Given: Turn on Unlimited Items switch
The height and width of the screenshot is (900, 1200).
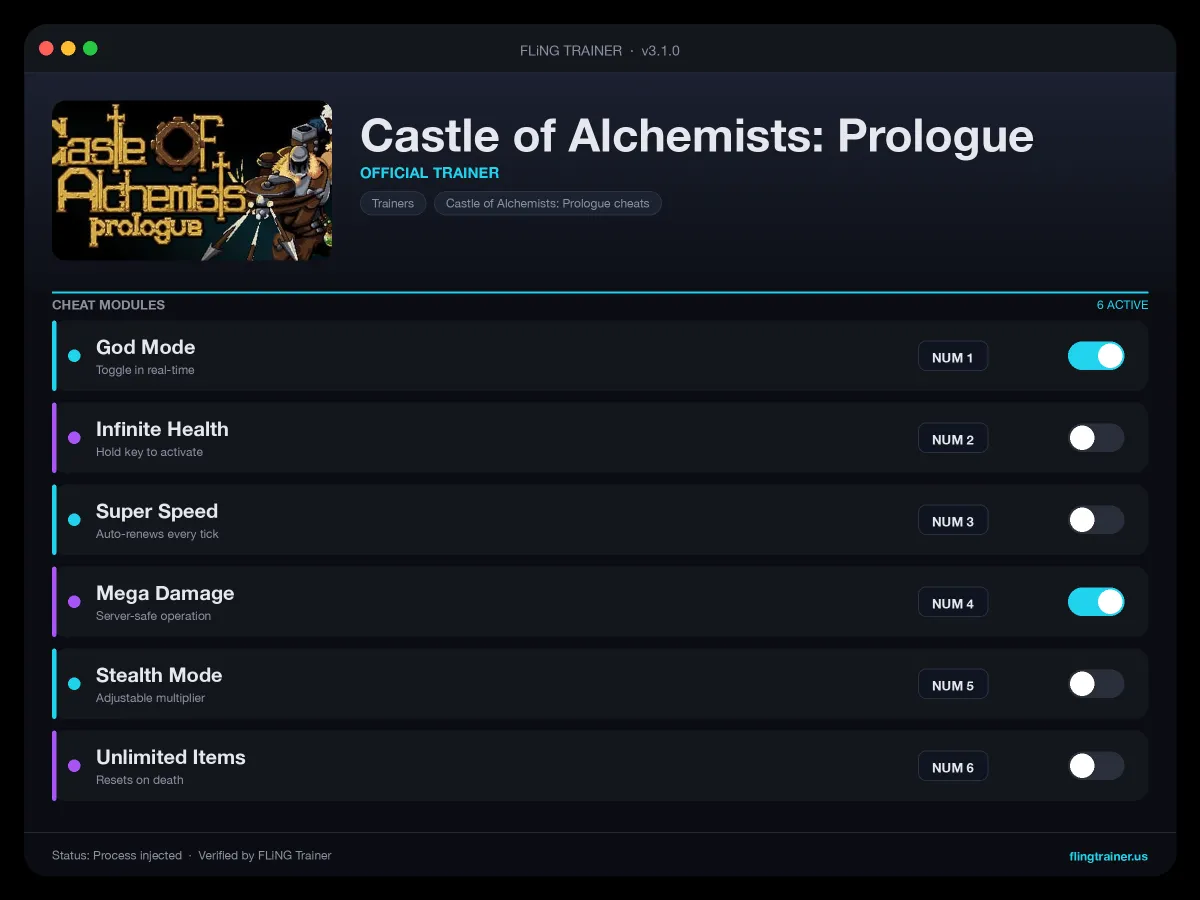Looking at the screenshot, I should click(1096, 766).
